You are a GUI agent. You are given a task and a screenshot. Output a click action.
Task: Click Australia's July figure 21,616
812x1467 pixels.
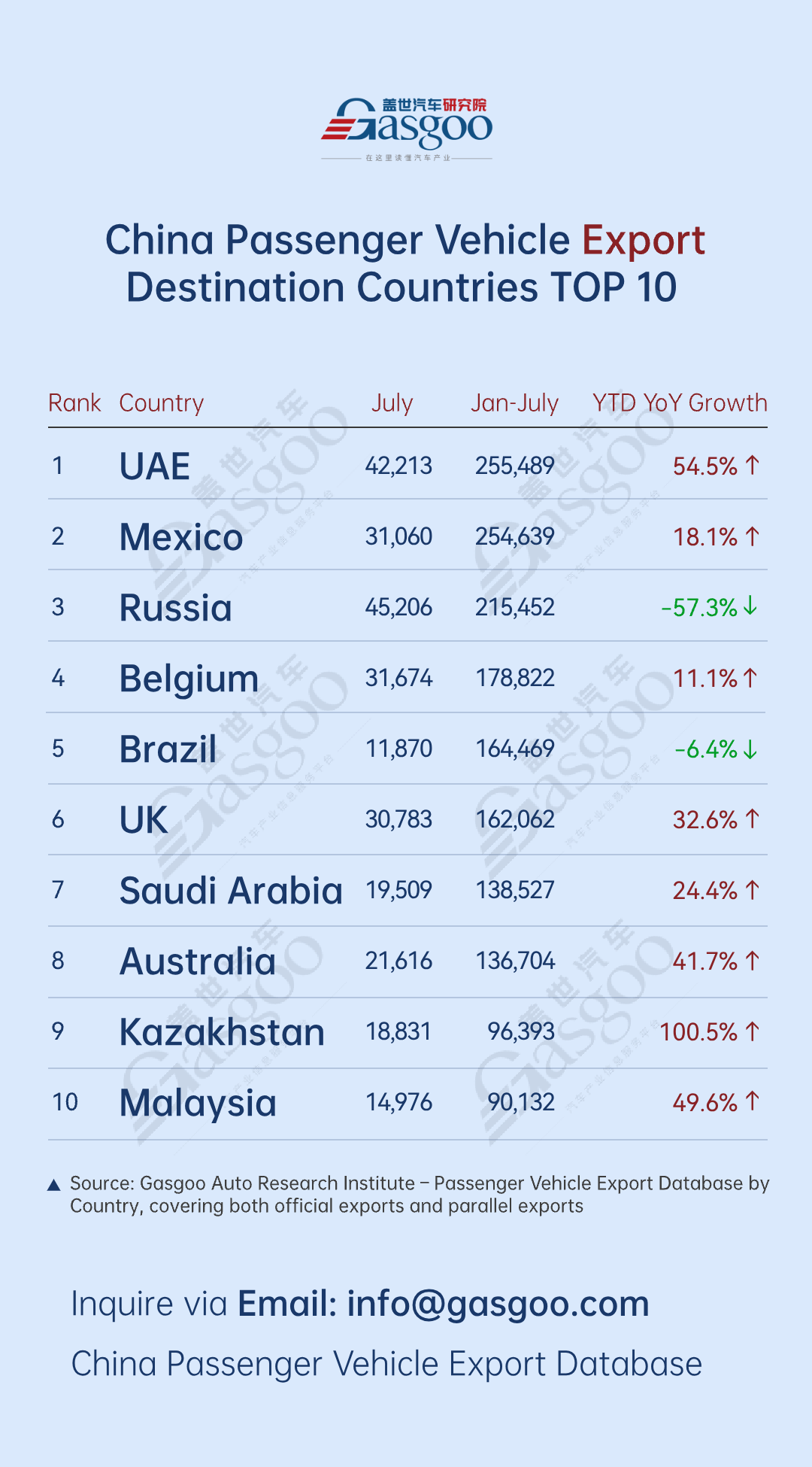point(398,961)
